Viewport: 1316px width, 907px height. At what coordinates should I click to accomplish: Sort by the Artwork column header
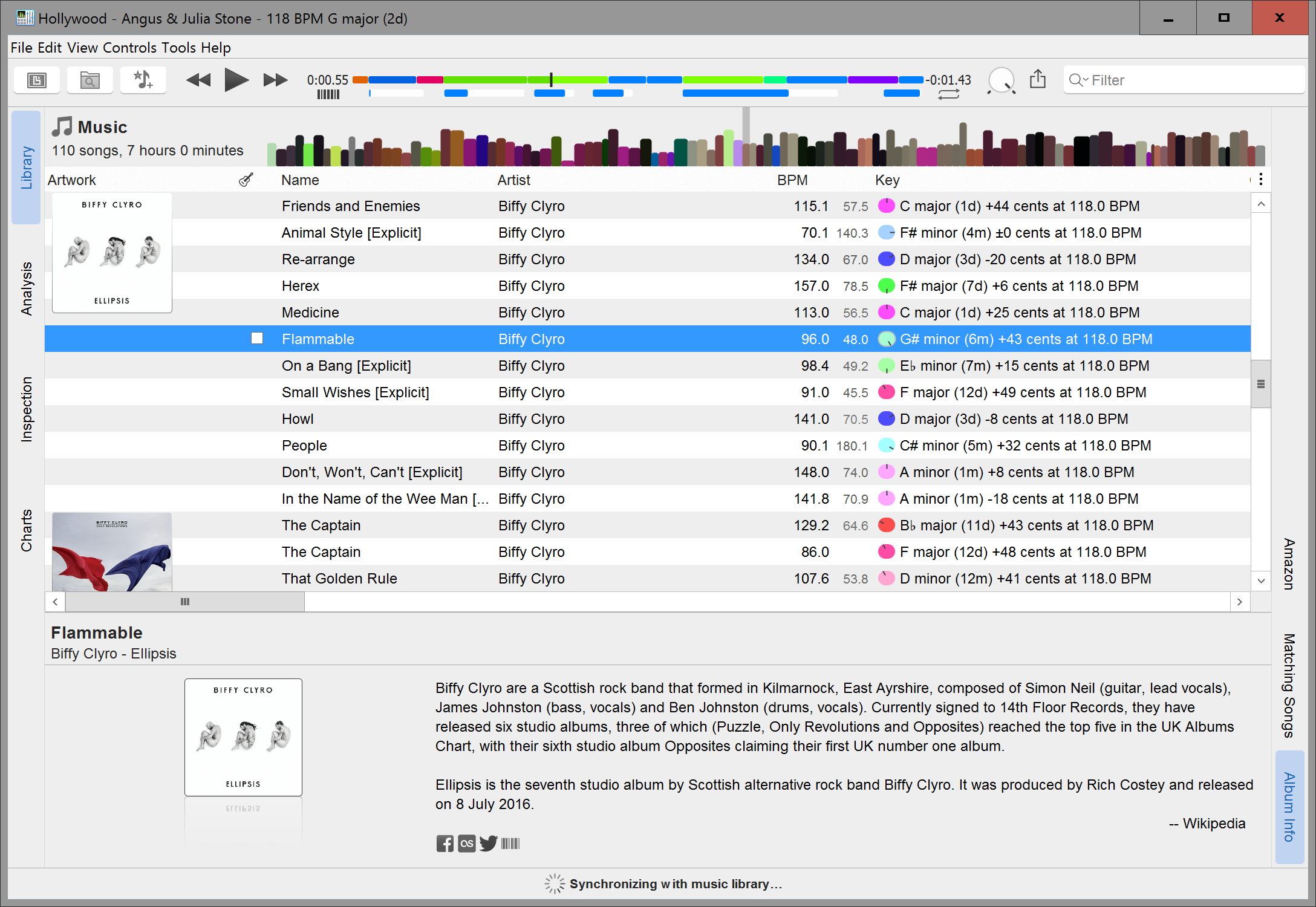pyautogui.click(x=71, y=180)
